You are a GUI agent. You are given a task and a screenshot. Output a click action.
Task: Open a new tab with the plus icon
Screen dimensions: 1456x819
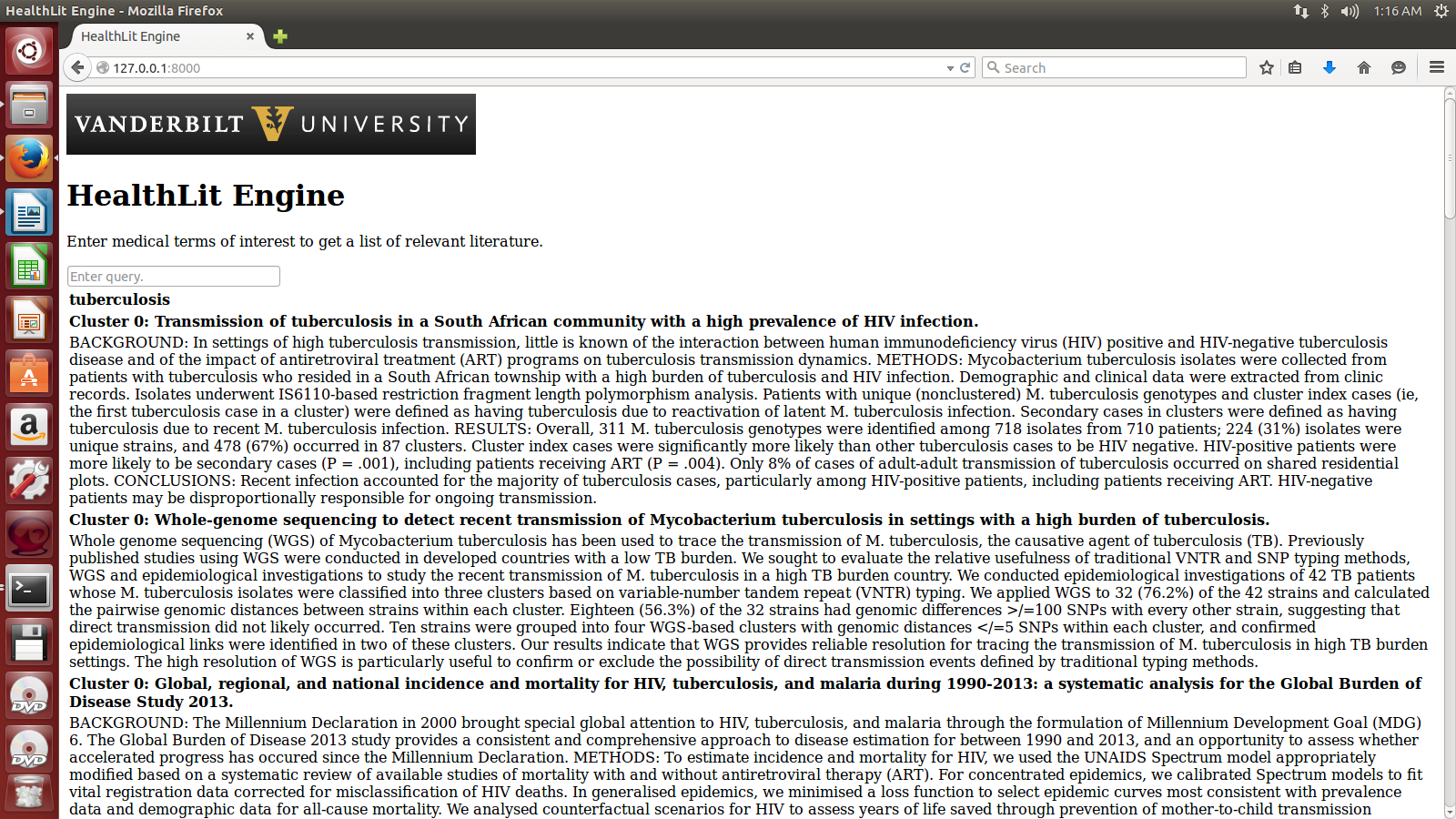pos(280,36)
